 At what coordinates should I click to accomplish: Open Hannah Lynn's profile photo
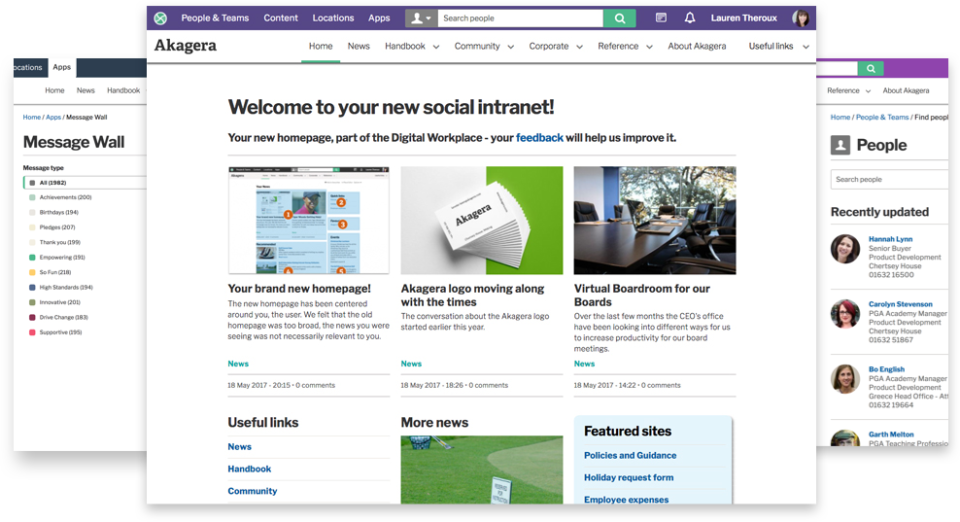click(x=845, y=249)
